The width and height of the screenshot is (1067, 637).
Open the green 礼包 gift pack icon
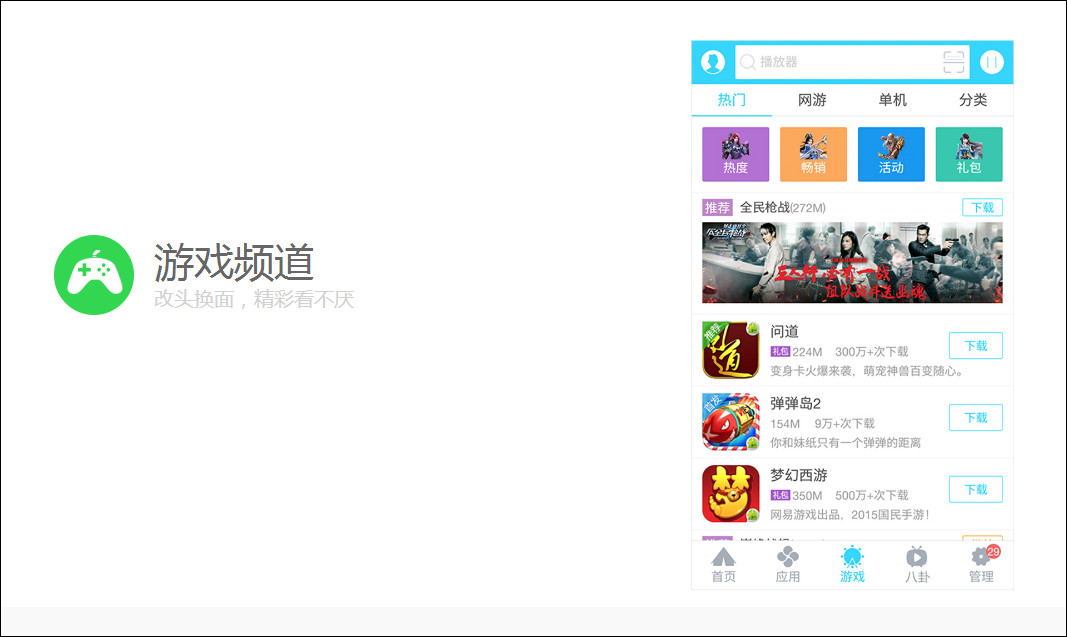pos(969,154)
